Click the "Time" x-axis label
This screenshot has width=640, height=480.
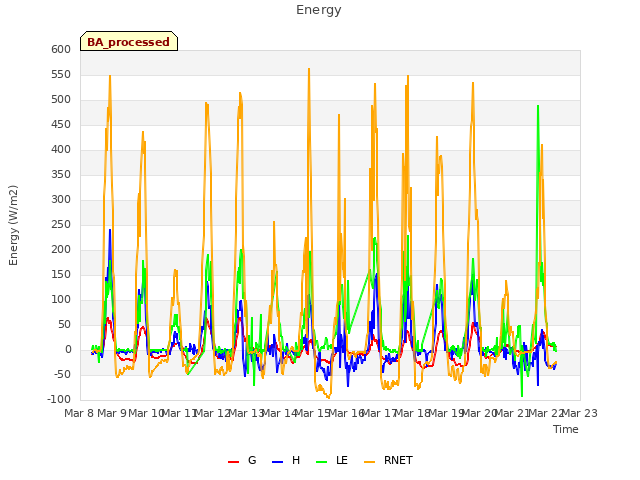click(x=566, y=429)
